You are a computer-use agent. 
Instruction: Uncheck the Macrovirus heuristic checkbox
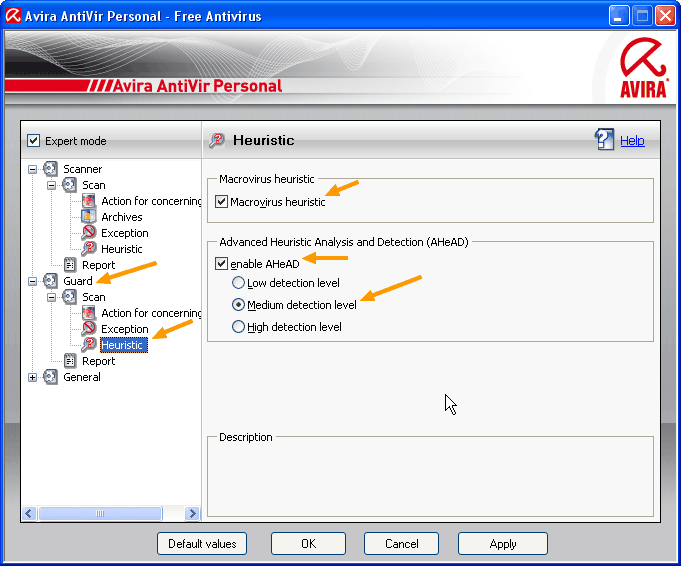(221, 202)
